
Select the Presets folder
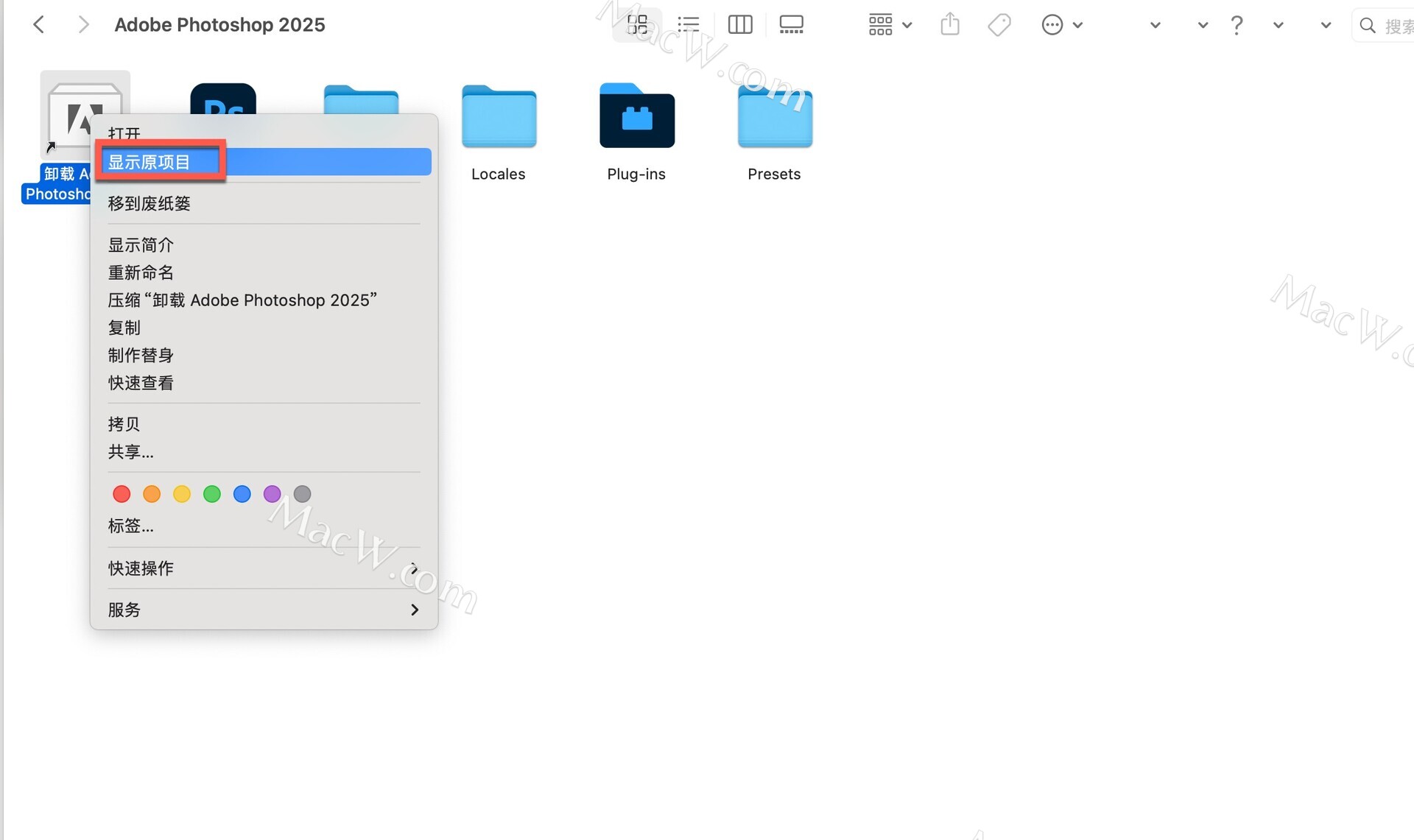[775, 116]
